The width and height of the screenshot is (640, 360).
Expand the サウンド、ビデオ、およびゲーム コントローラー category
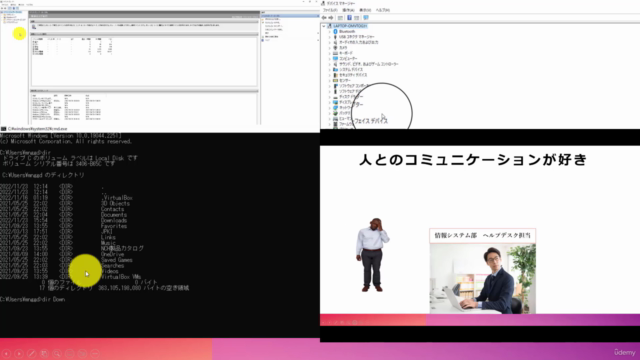pyautogui.click(x=330, y=64)
